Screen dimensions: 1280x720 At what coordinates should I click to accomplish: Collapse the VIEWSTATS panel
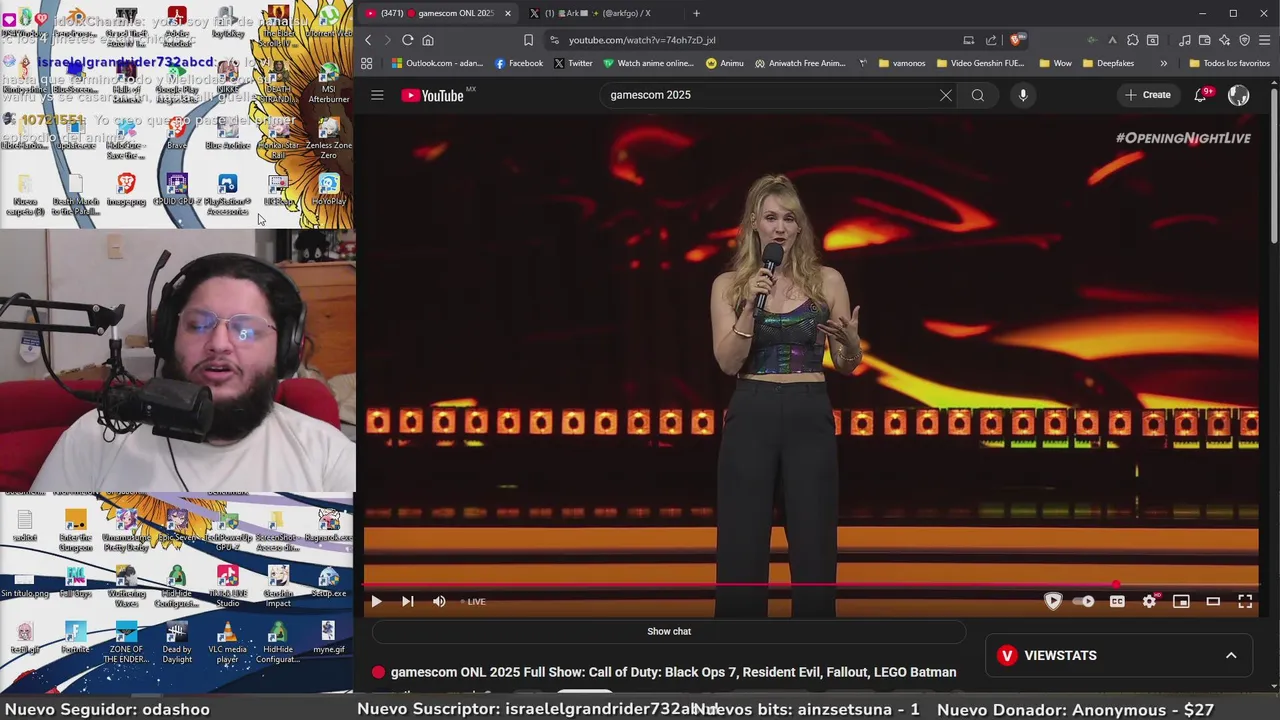click(x=1231, y=655)
